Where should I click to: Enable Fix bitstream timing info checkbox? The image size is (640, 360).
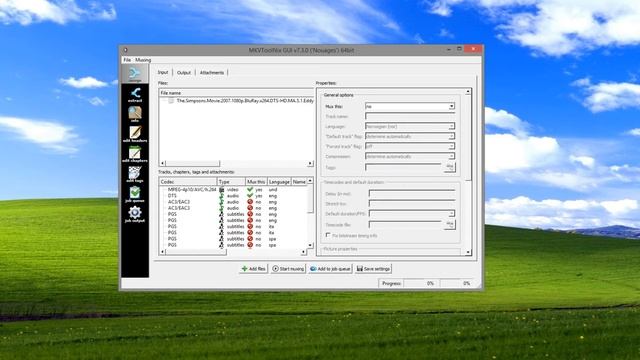click(x=328, y=236)
